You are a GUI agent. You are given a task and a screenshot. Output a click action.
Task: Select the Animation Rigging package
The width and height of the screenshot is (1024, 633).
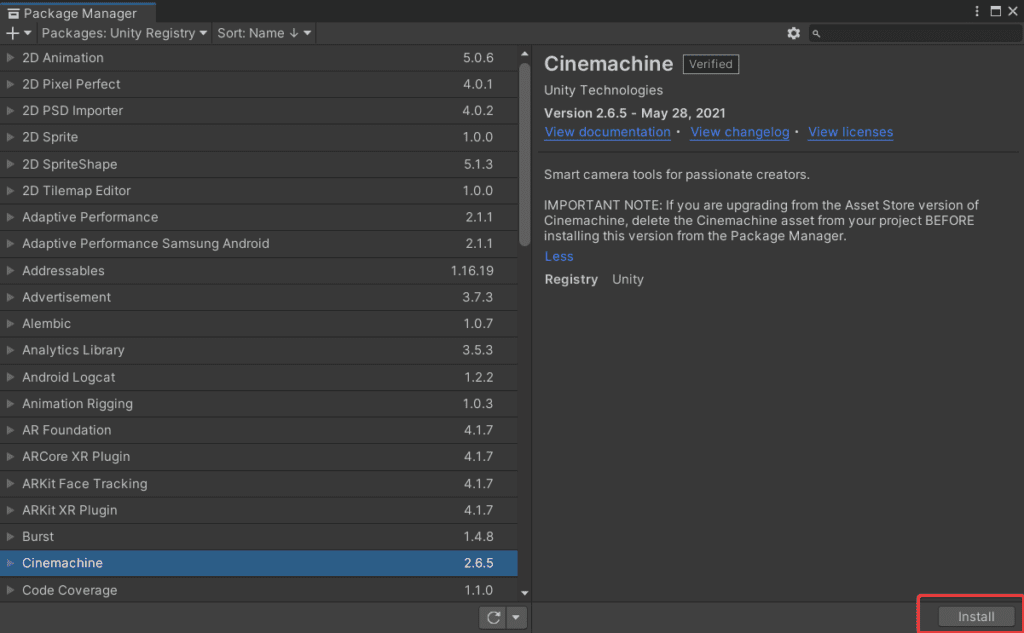coord(259,404)
